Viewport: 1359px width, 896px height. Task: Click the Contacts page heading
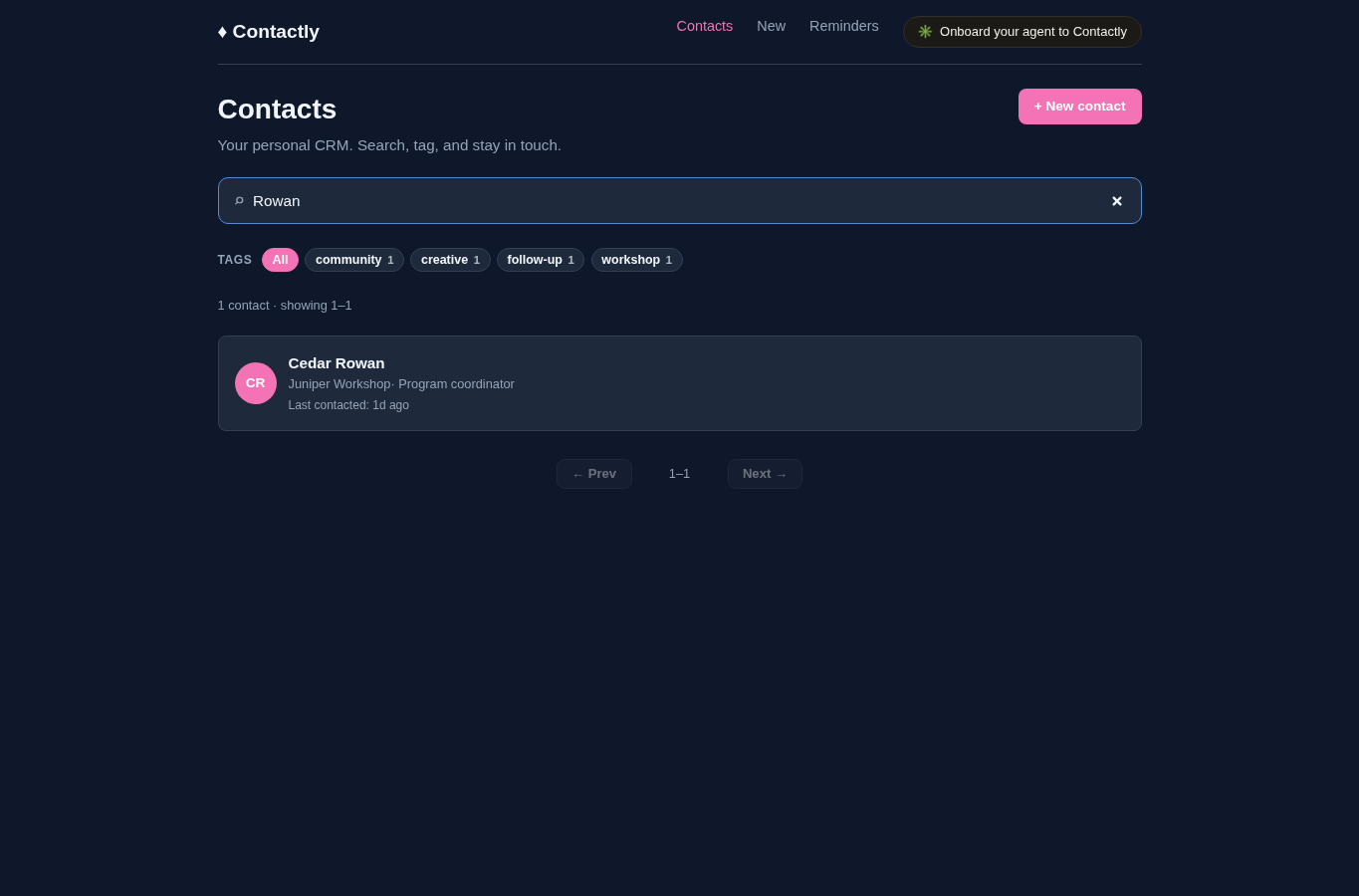[x=277, y=110]
